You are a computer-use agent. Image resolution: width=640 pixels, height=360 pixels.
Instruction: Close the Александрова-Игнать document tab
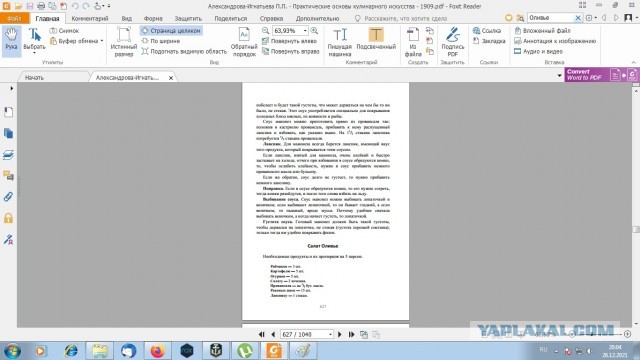pyautogui.click(x=171, y=78)
